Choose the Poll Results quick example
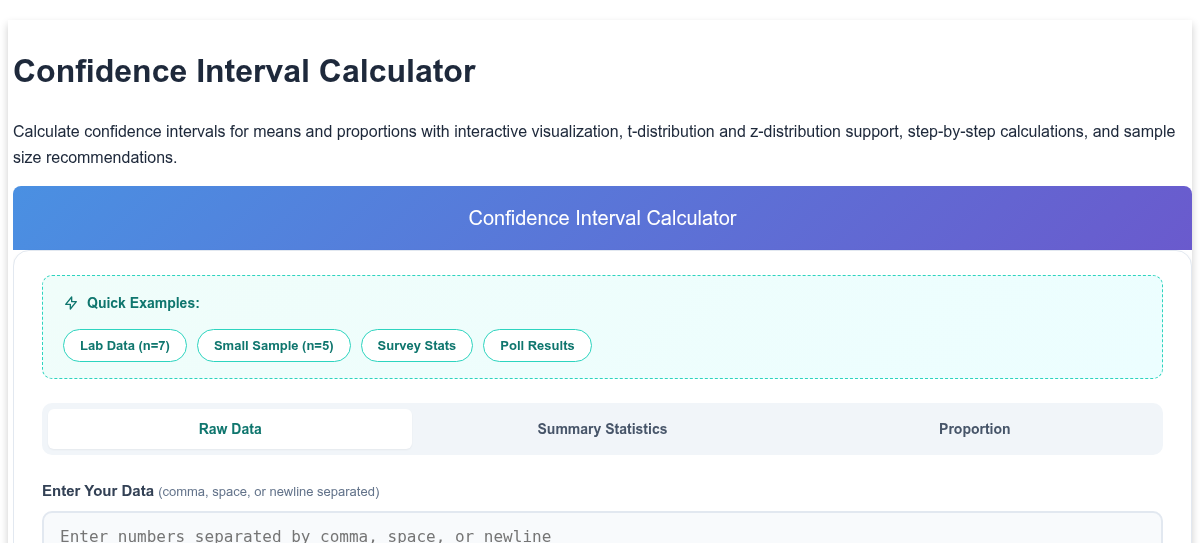This screenshot has width=1200, height=543. [x=537, y=346]
